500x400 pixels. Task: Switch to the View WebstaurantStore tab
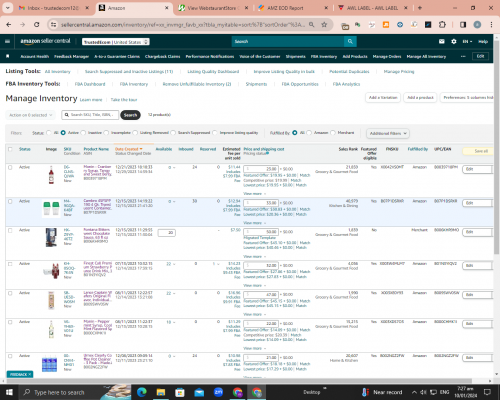(213, 8)
